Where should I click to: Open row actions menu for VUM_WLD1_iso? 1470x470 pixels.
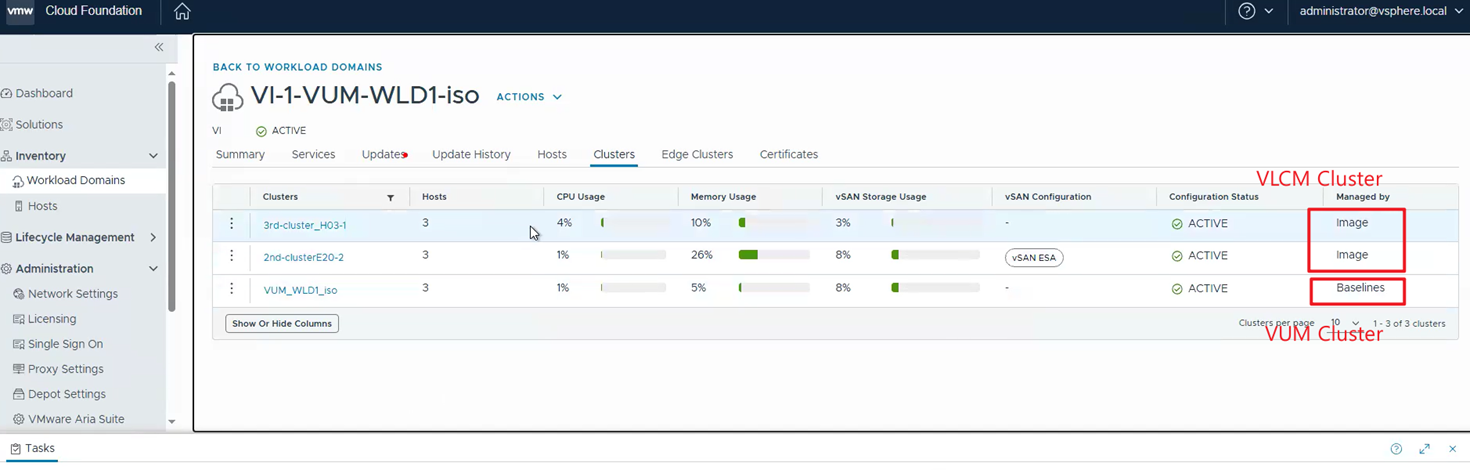point(231,289)
